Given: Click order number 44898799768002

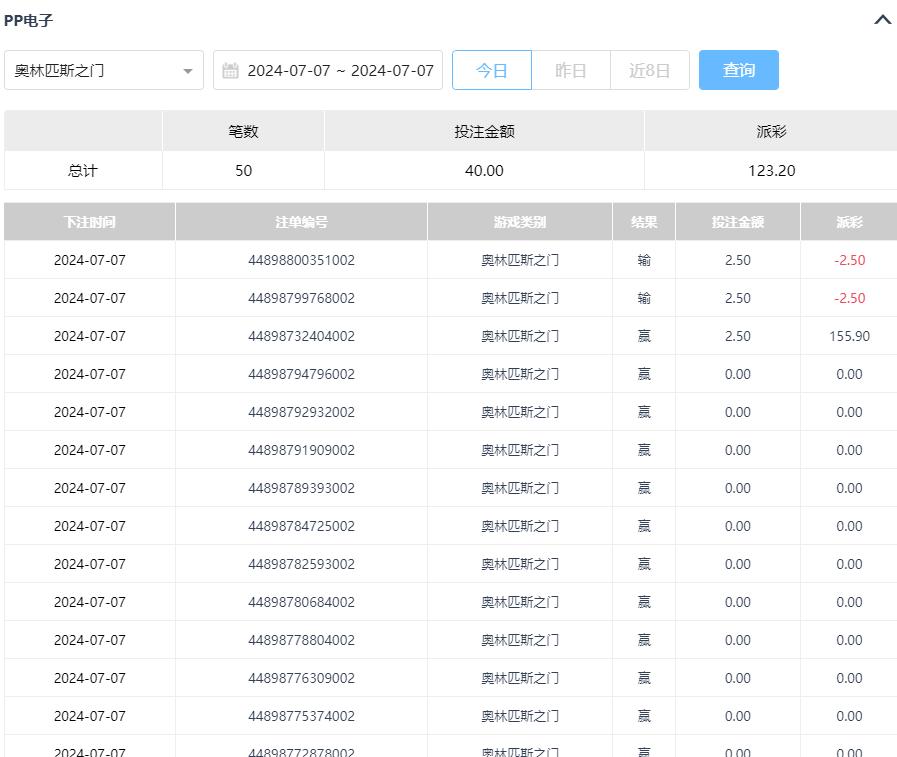Looking at the screenshot, I should (301, 298).
